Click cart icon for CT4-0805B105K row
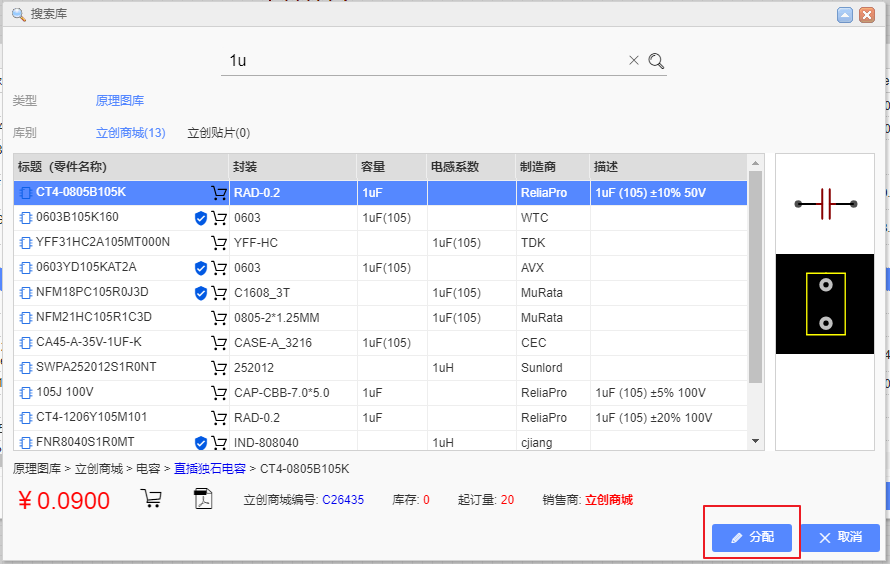890x564 pixels. [x=219, y=193]
